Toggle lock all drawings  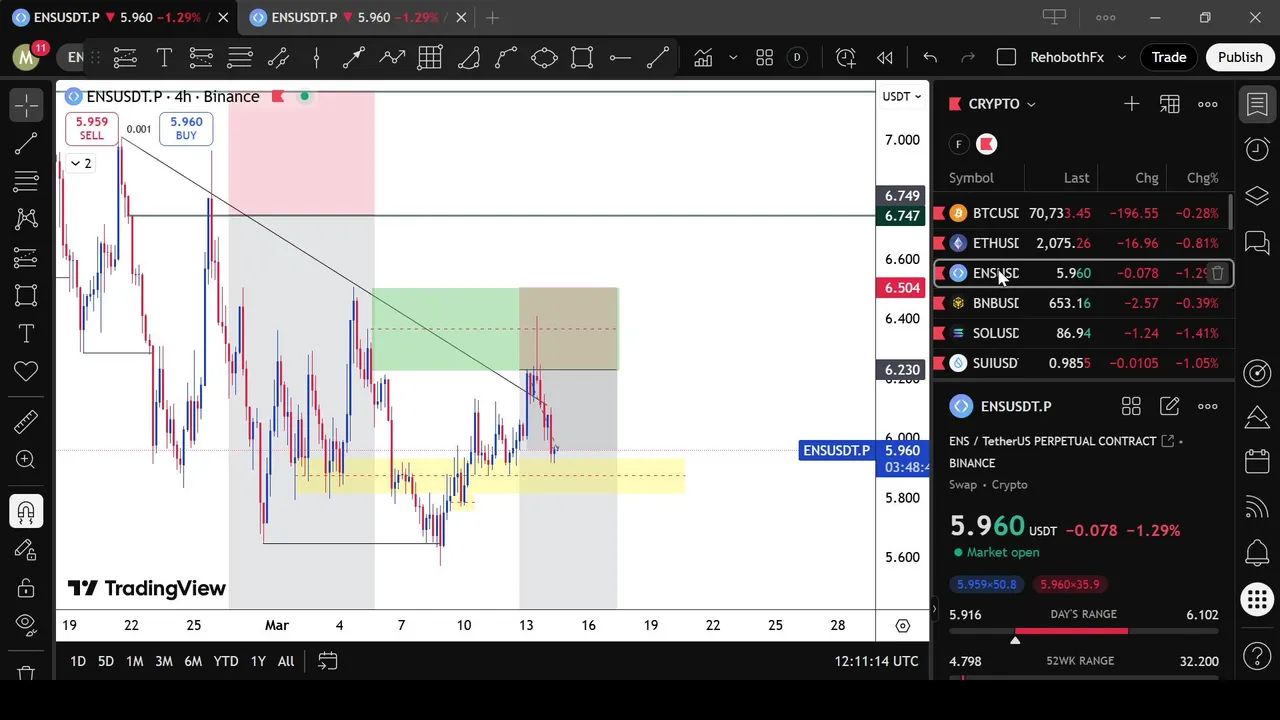[26, 588]
